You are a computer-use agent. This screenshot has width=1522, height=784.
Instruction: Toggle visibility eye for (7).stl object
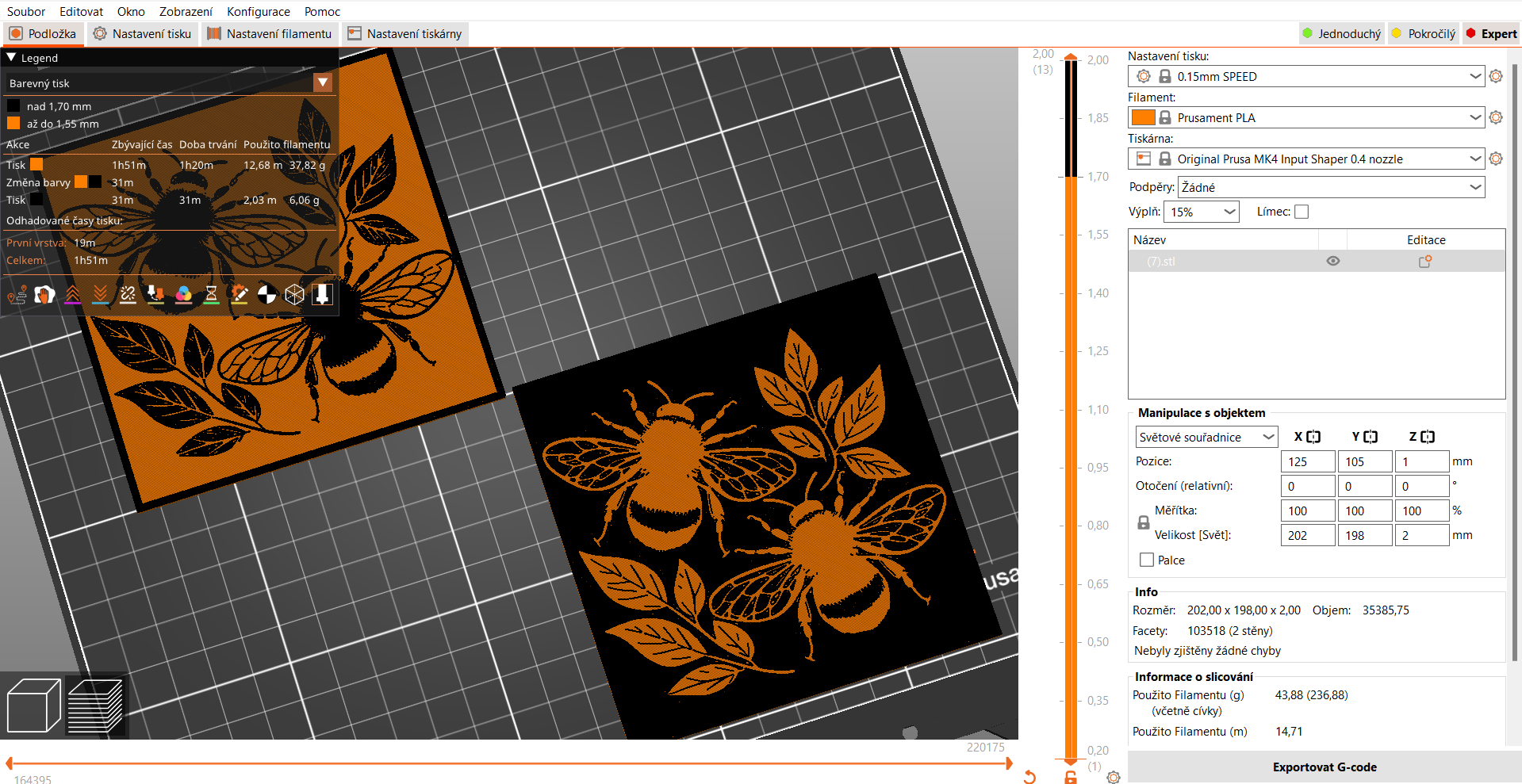tap(1333, 261)
